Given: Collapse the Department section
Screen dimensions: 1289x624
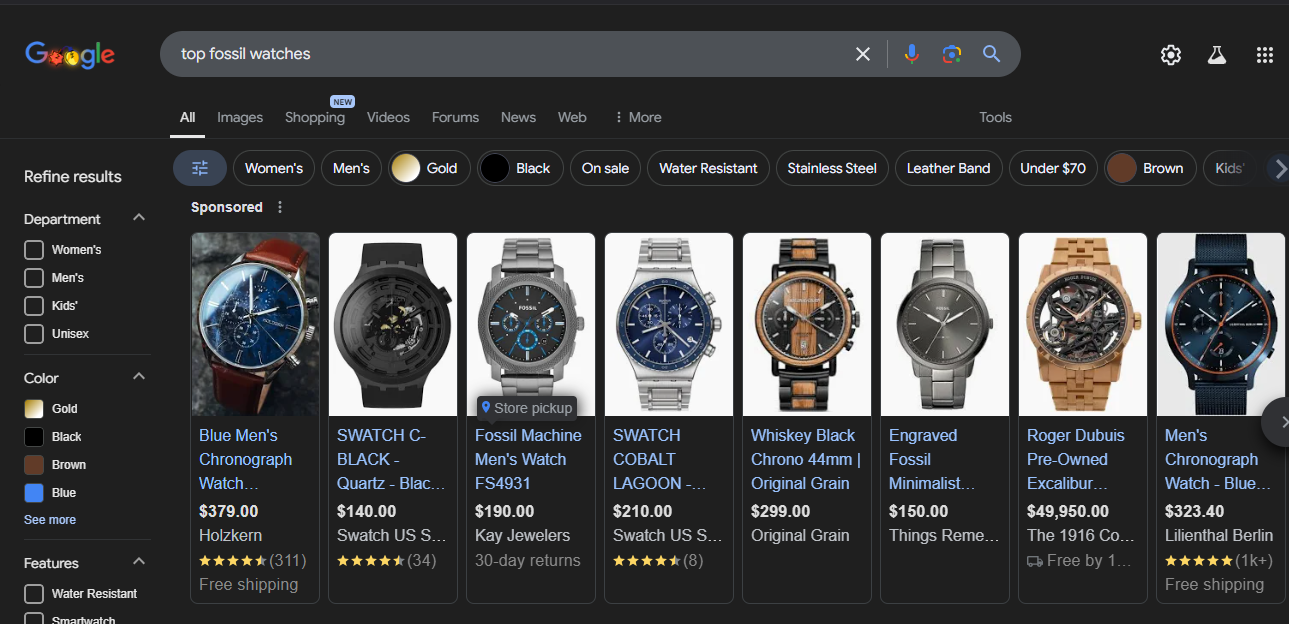Looking at the screenshot, I should (139, 218).
